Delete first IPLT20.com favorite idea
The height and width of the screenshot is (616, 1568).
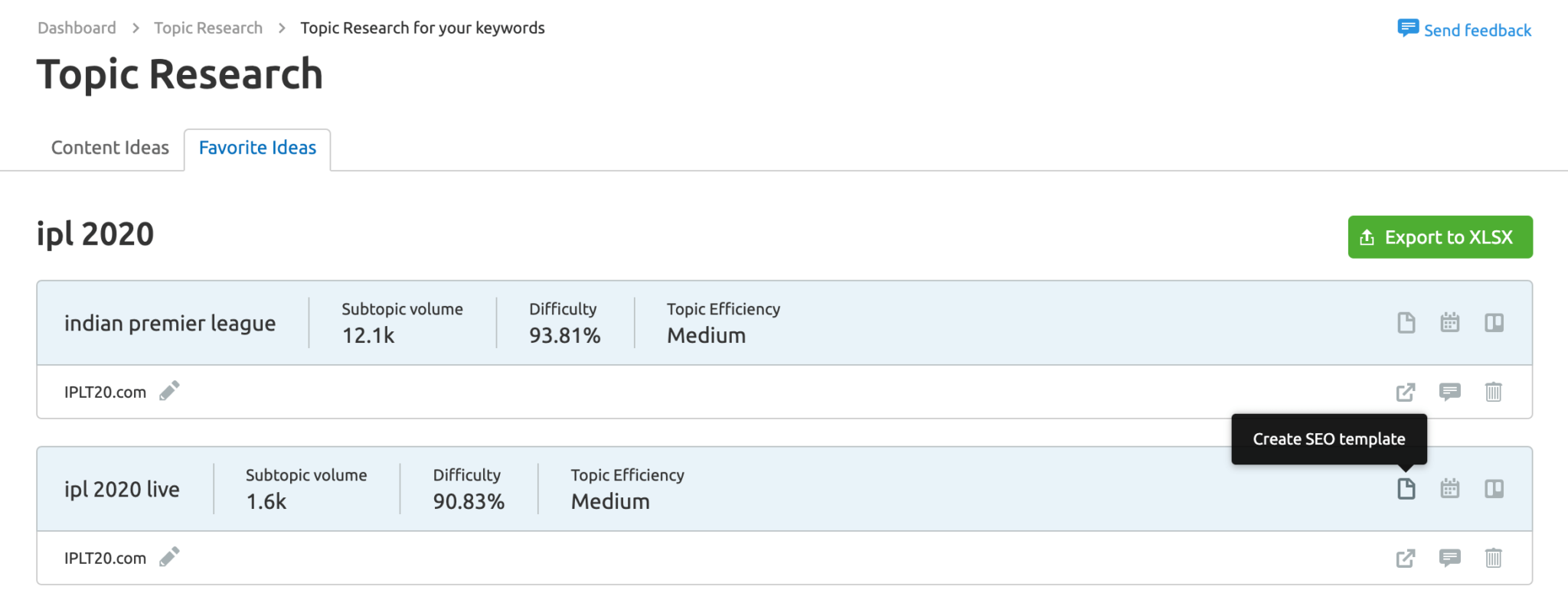1493,393
